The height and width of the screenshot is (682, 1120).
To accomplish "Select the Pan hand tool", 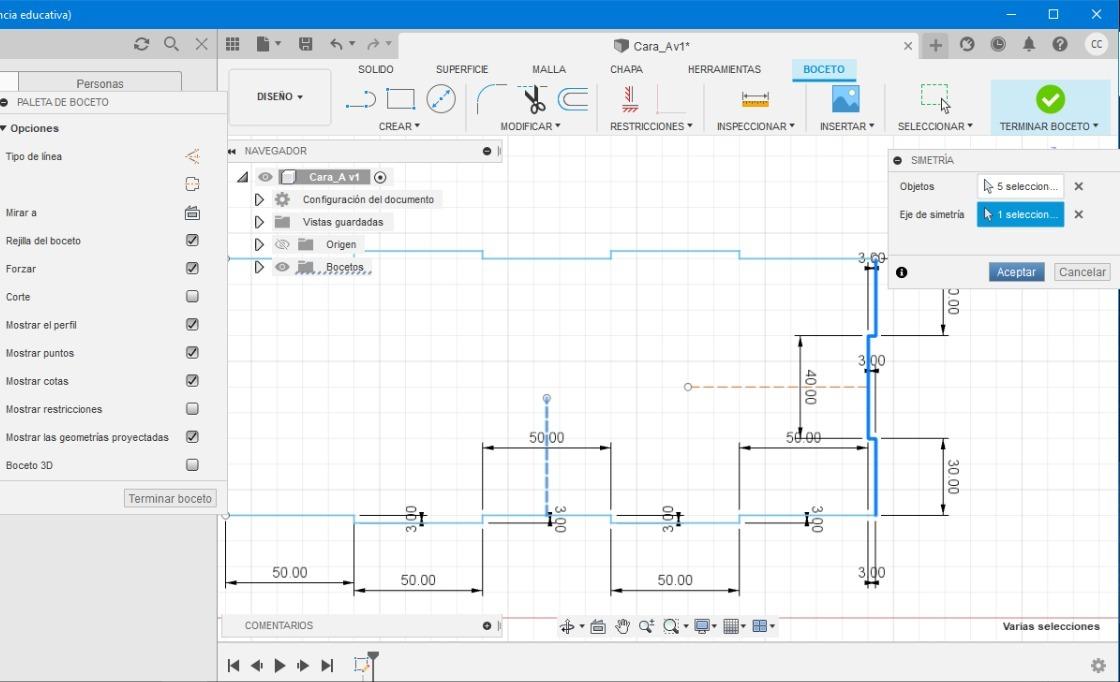I will point(622,626).
